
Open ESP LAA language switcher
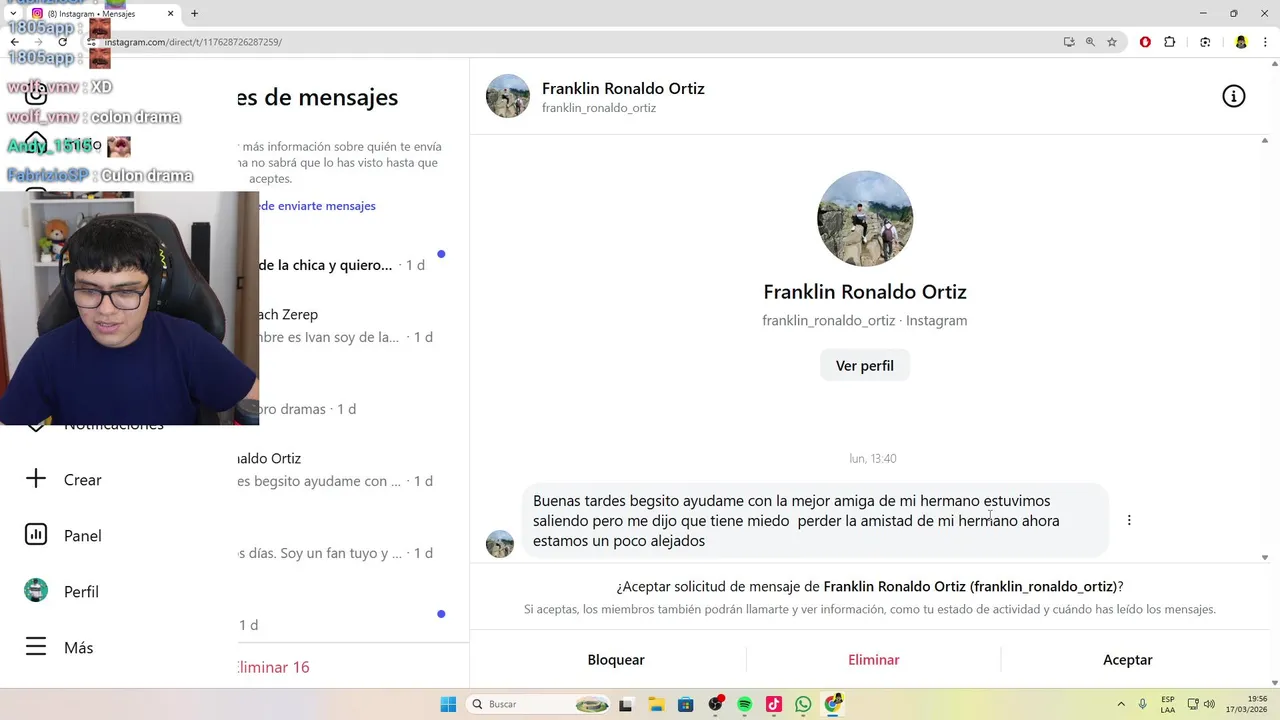(1168, 704)
